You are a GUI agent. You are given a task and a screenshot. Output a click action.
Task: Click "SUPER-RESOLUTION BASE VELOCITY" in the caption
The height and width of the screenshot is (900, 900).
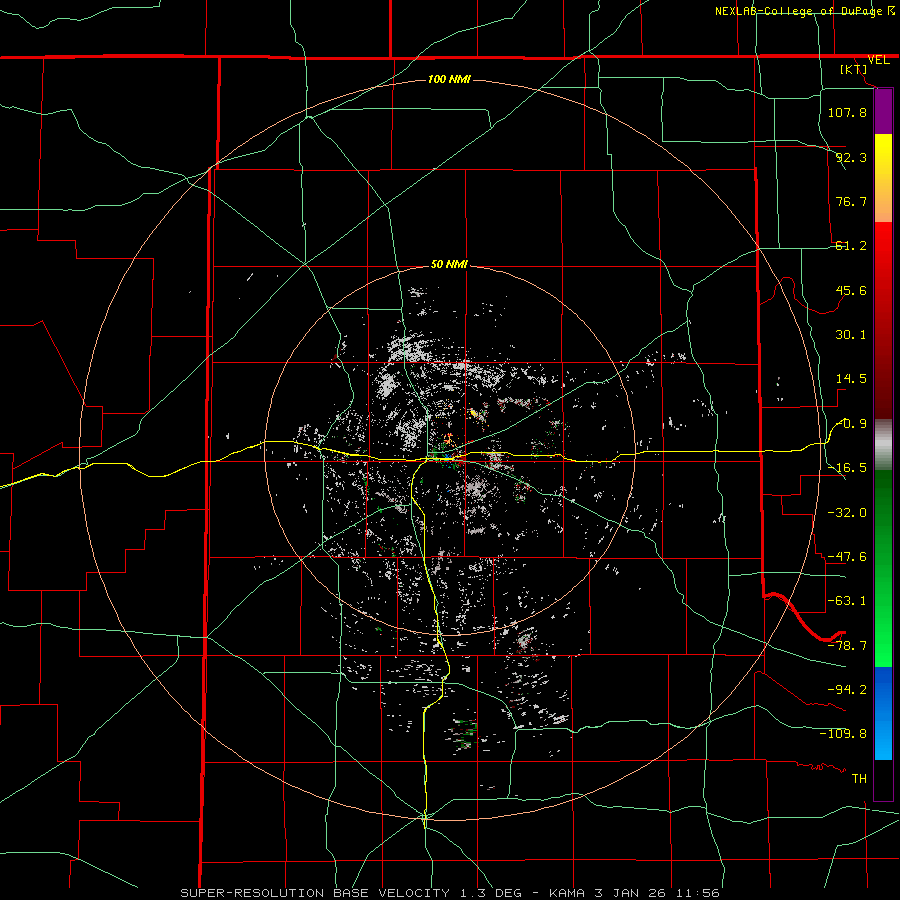[315, 893]
